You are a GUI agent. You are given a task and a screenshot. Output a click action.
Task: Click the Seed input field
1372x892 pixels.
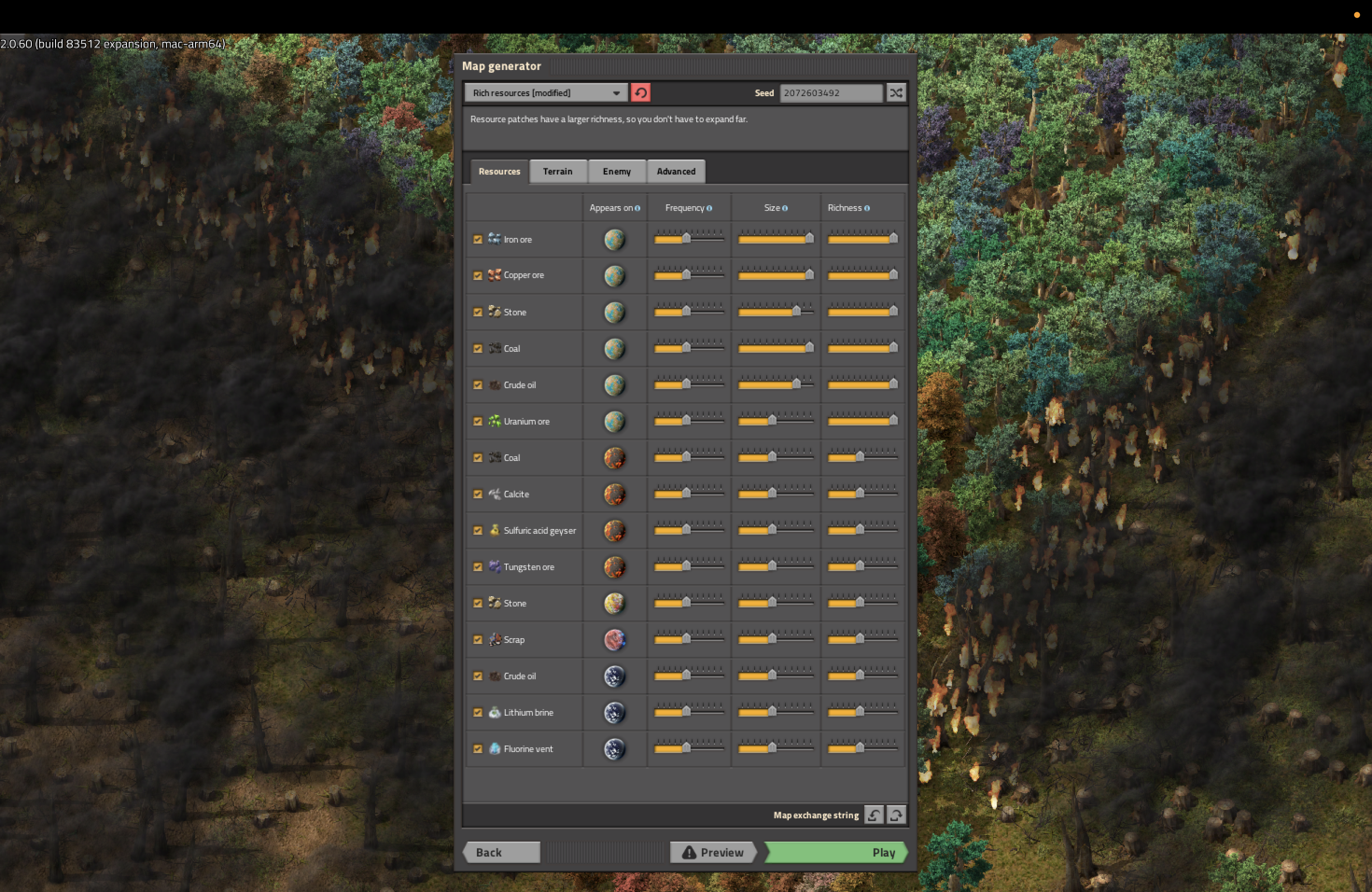point(831,93)
